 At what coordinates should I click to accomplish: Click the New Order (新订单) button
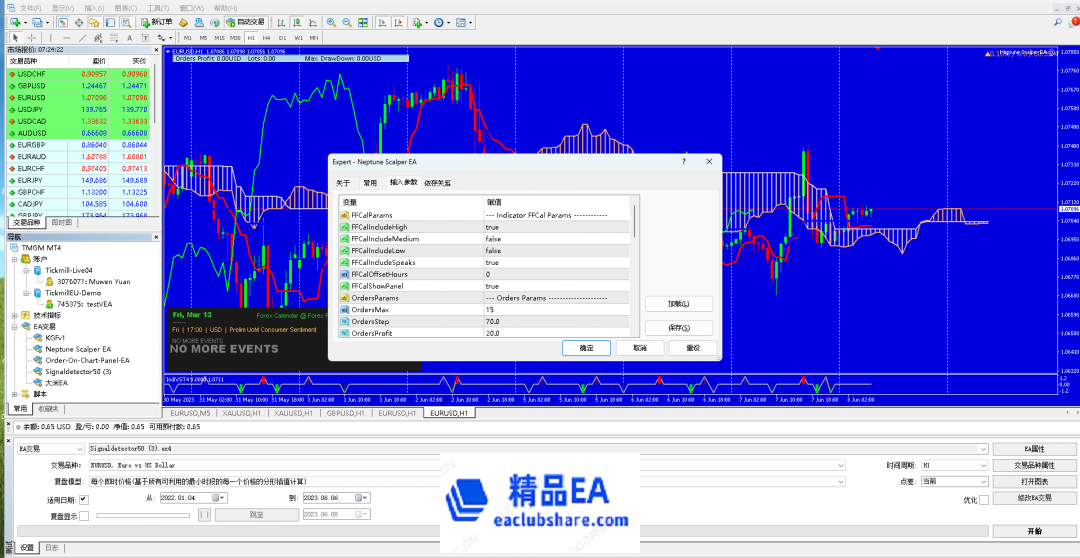tap(157, 22)
